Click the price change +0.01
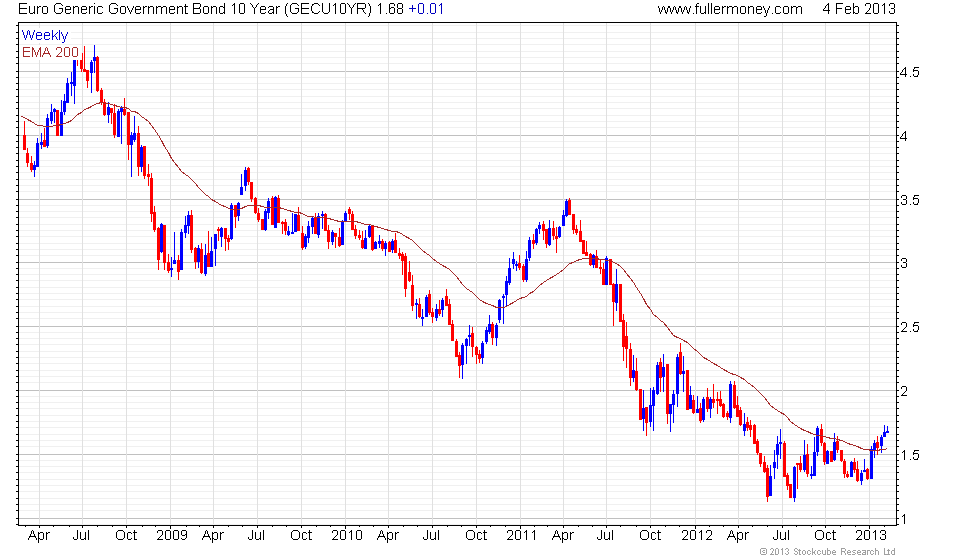The height and width of the screenshot is (560, 980). pos(426,9)
